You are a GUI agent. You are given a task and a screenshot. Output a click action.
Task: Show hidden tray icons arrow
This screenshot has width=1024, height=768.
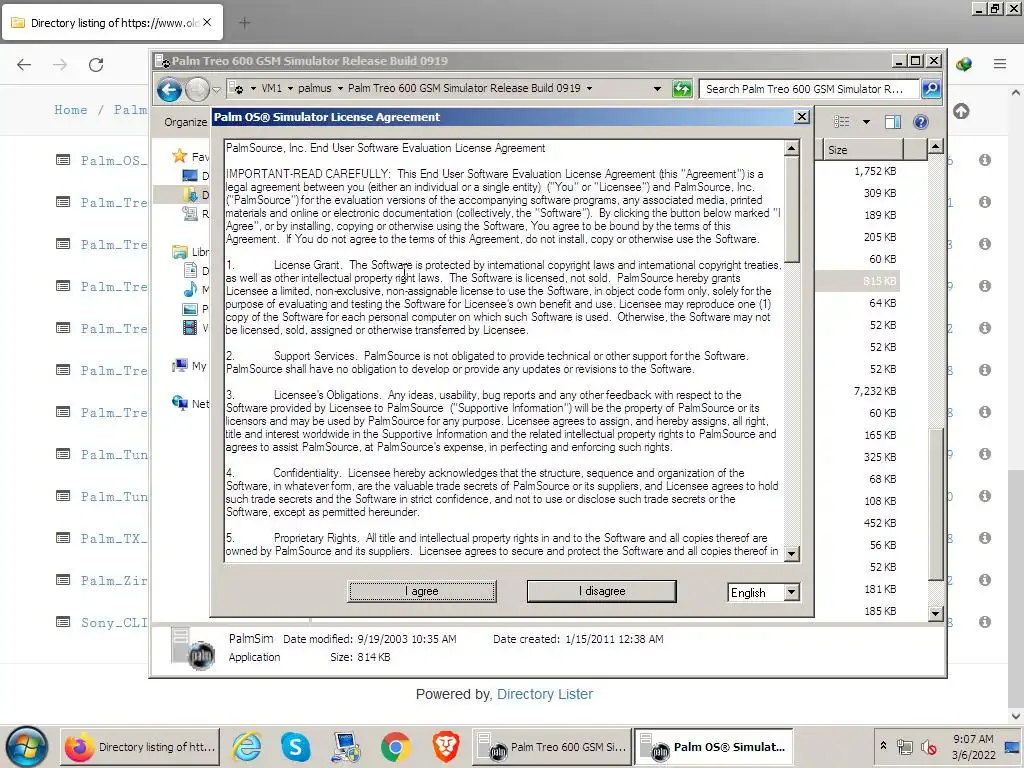(883, 745)
